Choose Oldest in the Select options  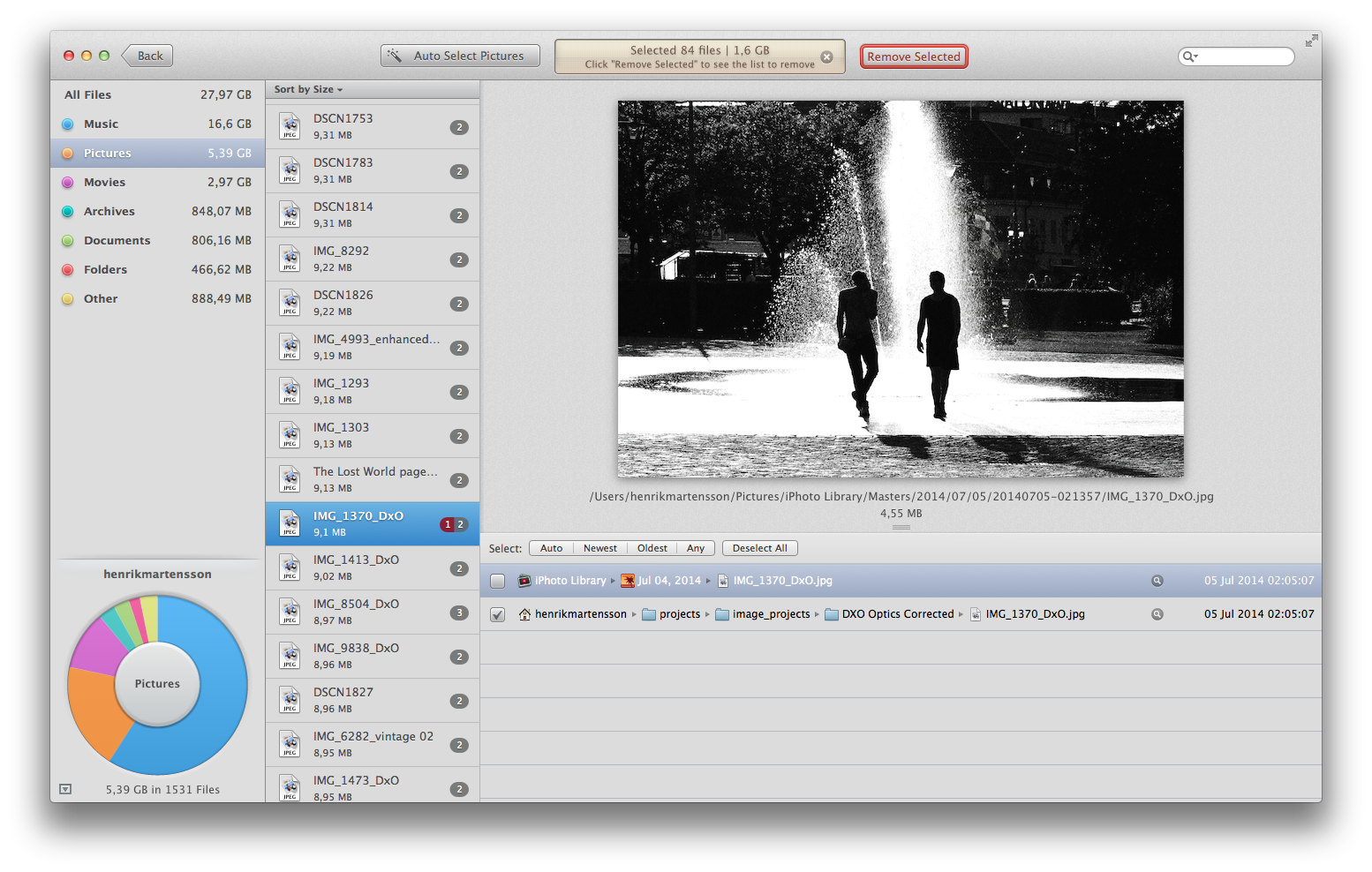point(652,548)
